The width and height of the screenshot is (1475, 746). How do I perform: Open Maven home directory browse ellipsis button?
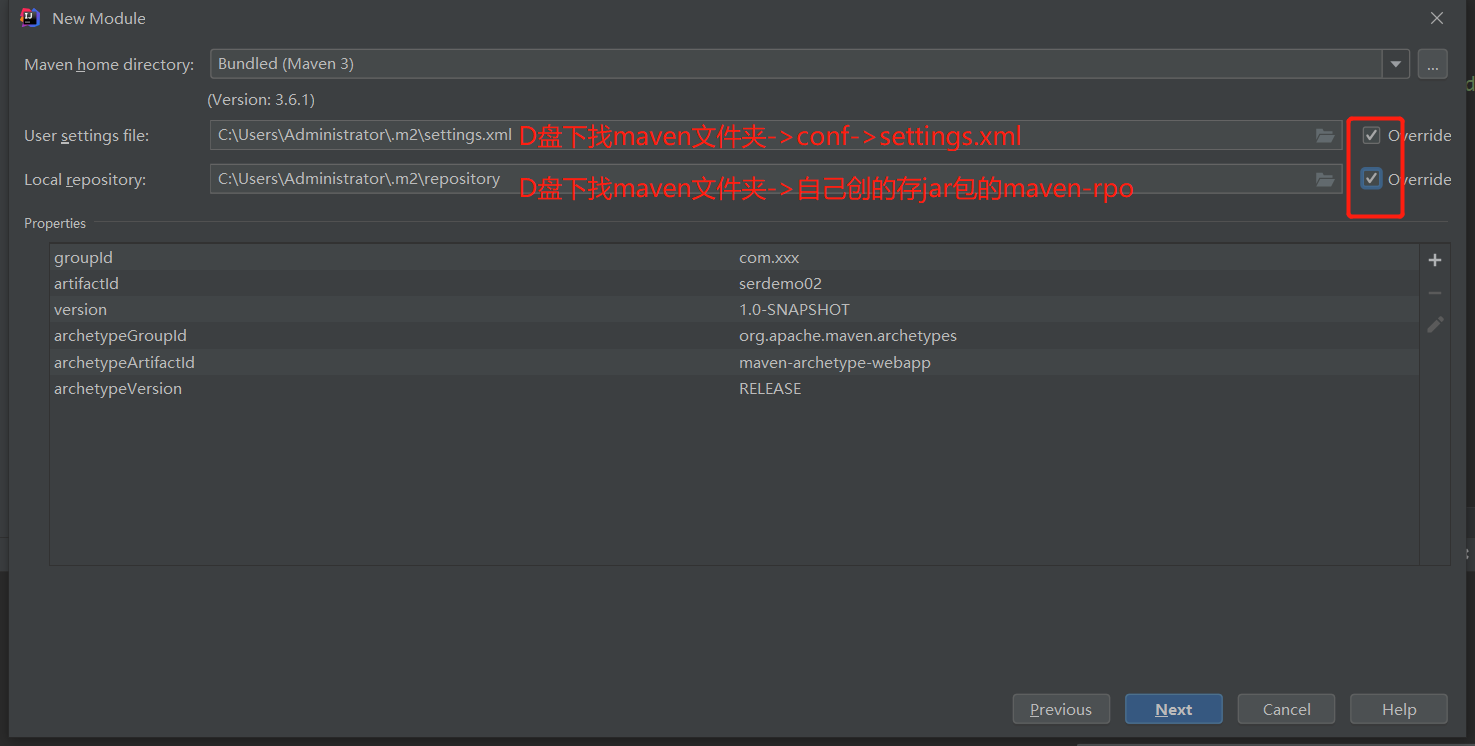[x=1432, y=64]
